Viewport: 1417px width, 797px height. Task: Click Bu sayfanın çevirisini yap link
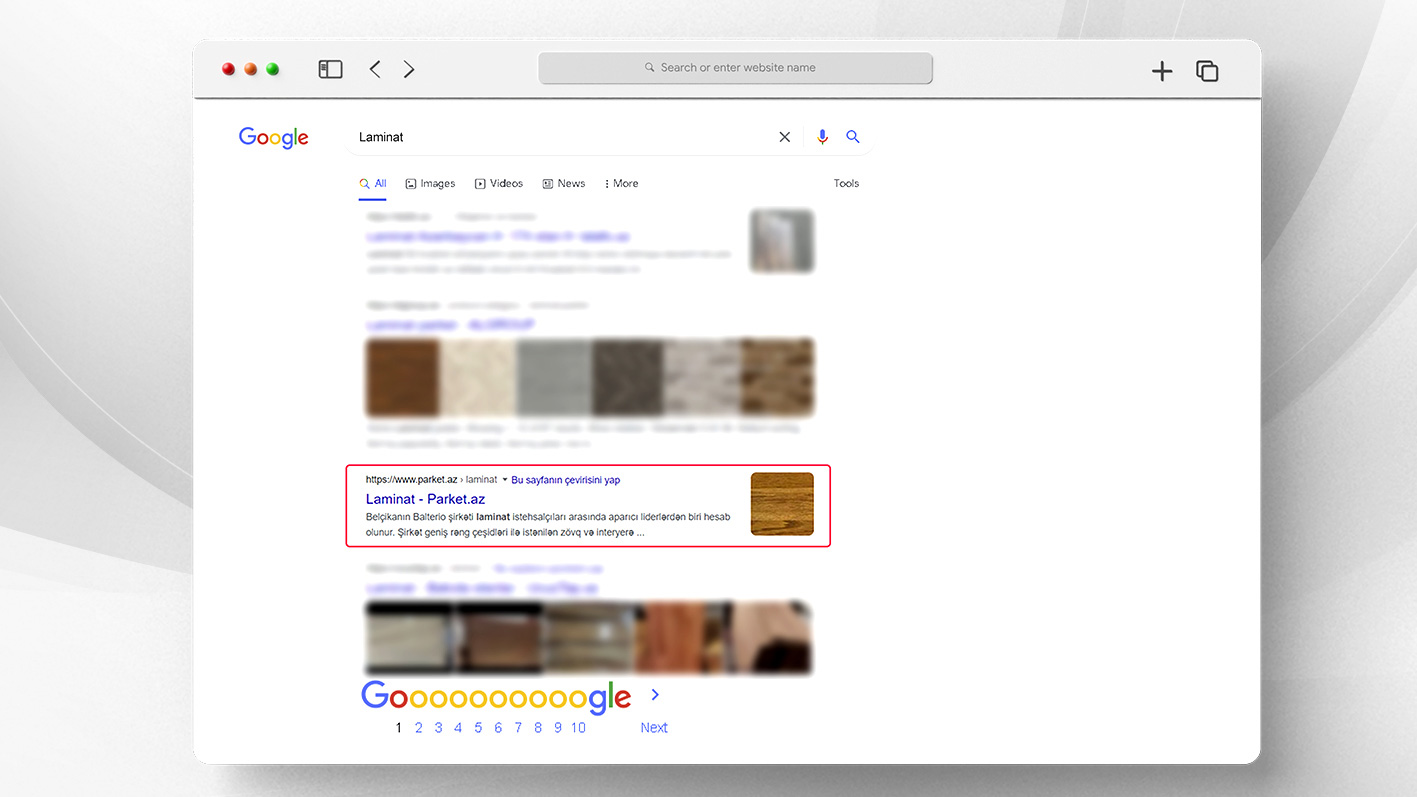565,480
